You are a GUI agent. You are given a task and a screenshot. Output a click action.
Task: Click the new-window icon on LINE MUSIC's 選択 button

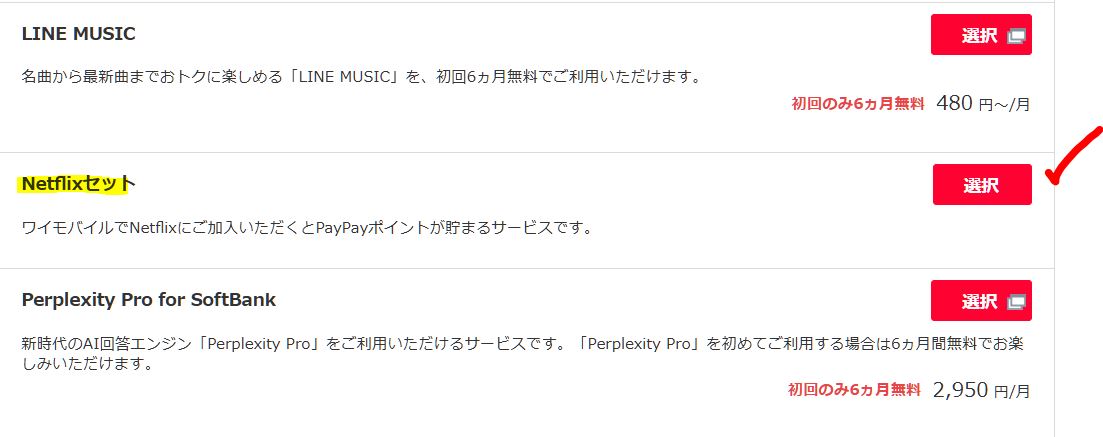coord(1016,36)
